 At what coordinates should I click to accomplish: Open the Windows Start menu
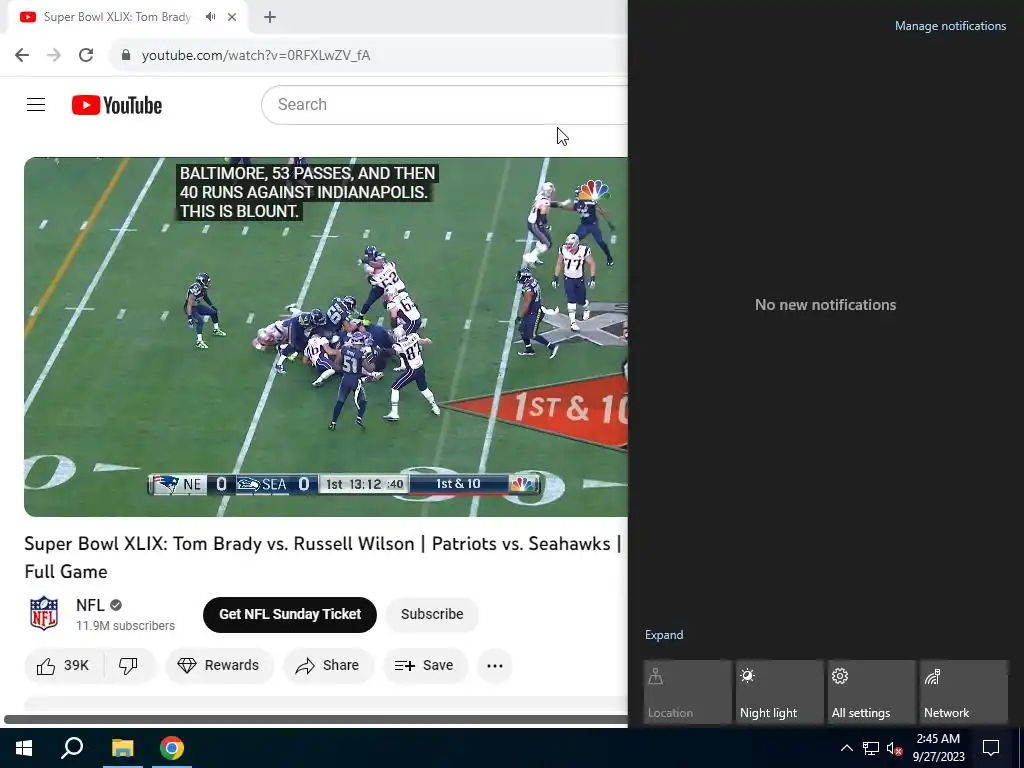[x=24, y=748]
